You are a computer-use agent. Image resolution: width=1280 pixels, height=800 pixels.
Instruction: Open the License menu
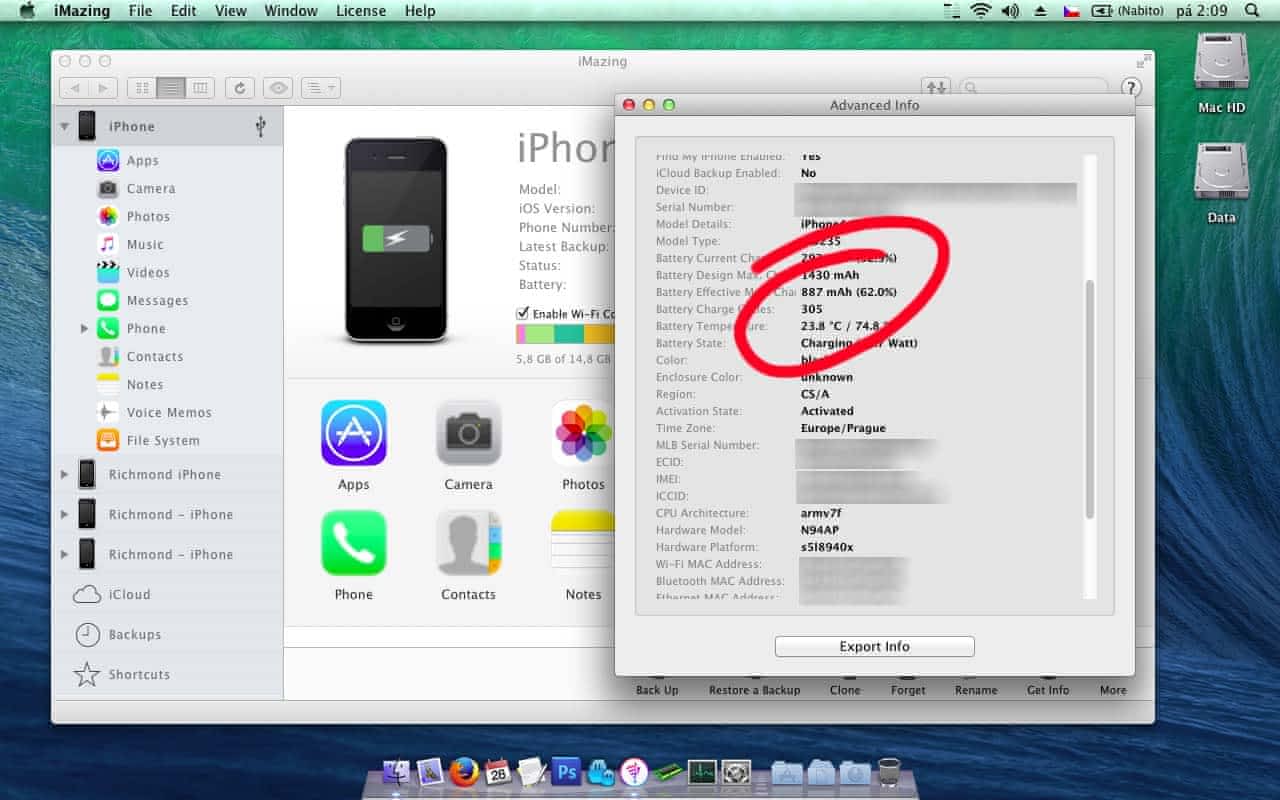tap(361, 11)
